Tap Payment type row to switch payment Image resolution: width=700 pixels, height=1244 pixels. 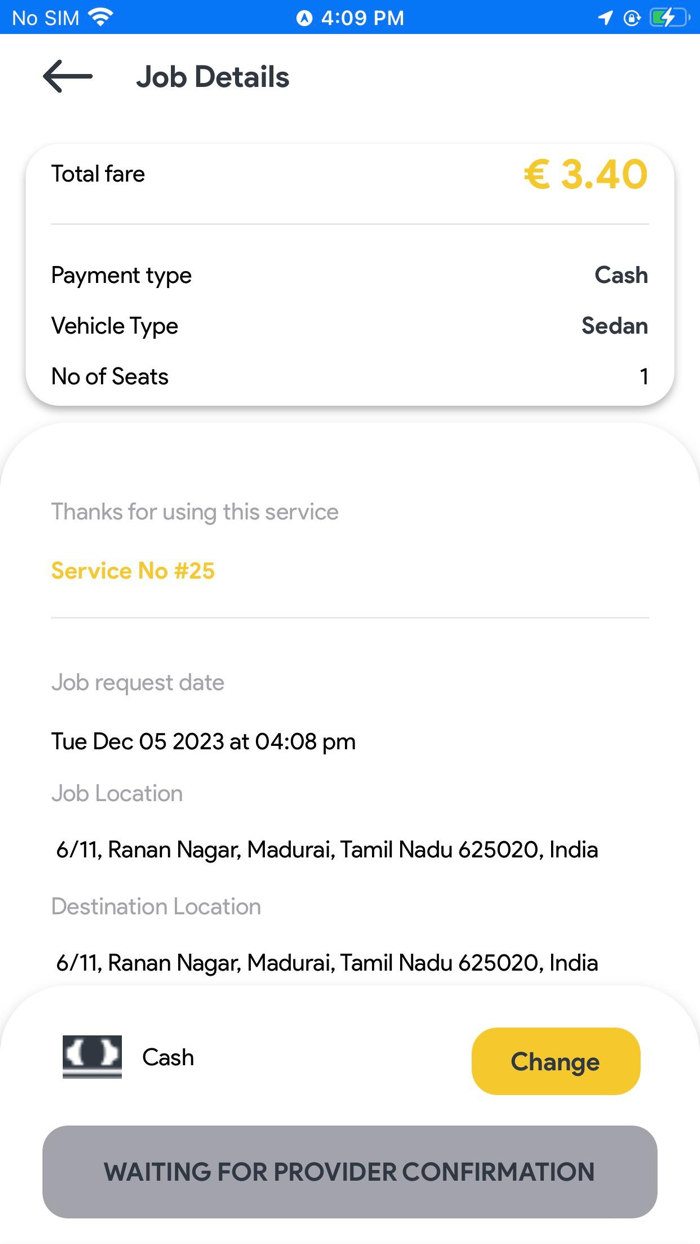pyautogui.click(x=350, y=275)
